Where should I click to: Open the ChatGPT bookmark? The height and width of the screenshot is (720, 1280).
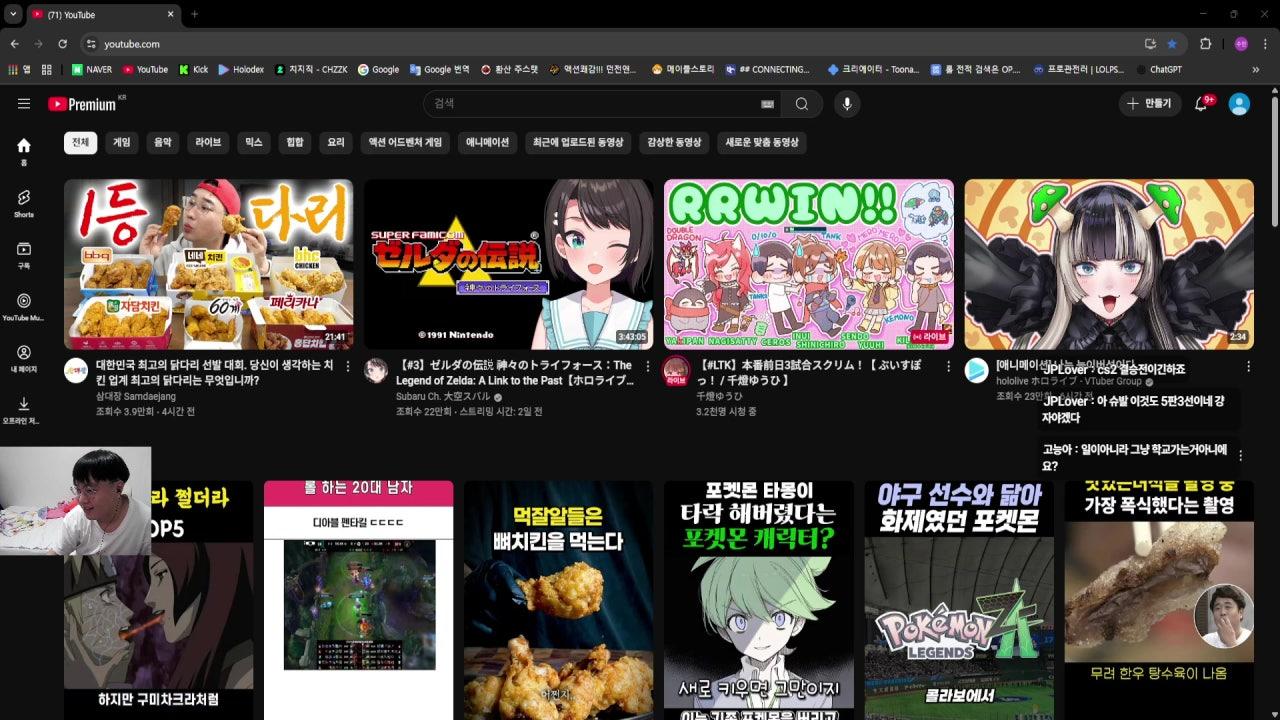[x=1159, y=70]
